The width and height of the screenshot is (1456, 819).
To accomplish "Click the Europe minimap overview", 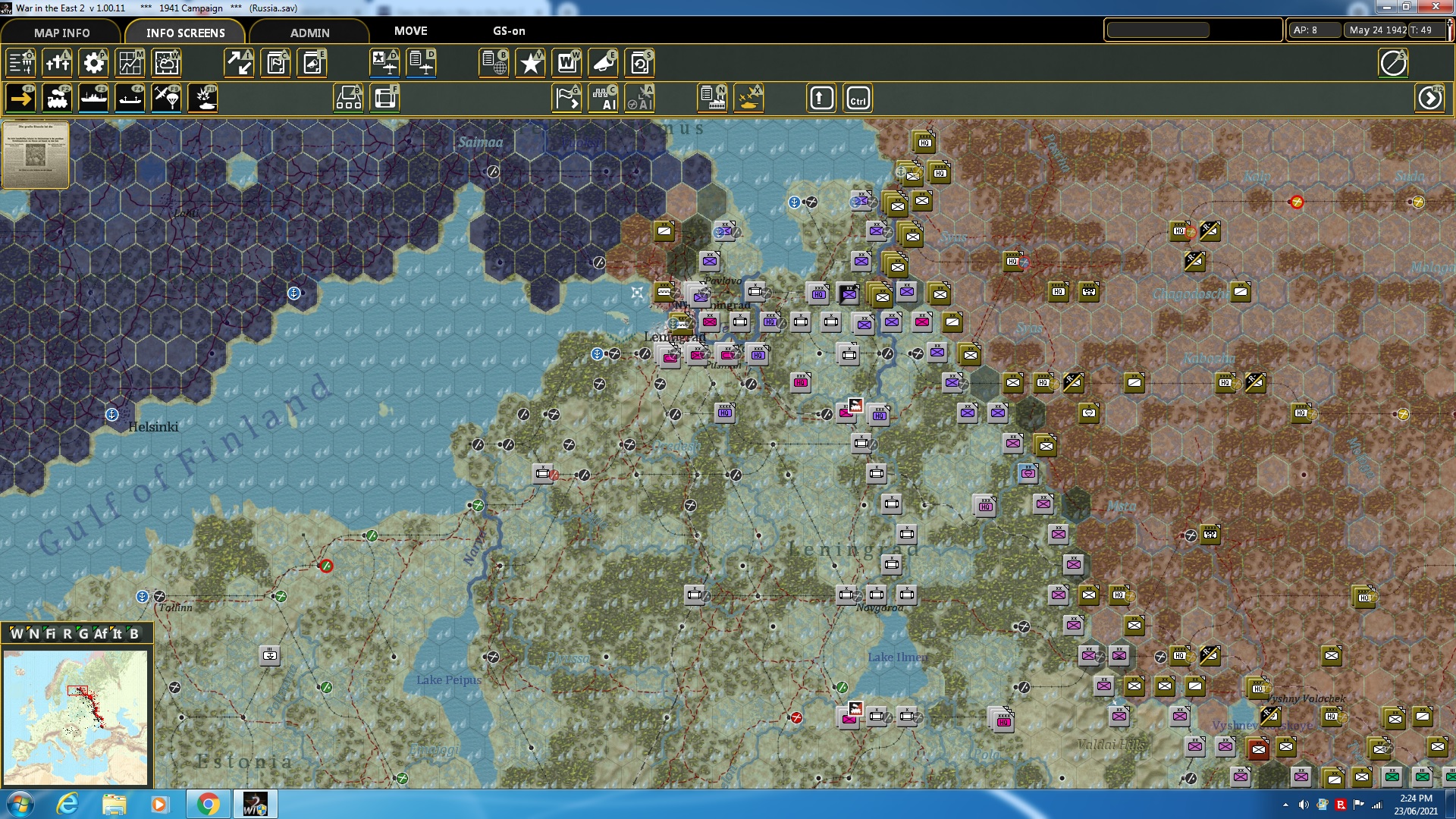I will (x=75, y=716).
